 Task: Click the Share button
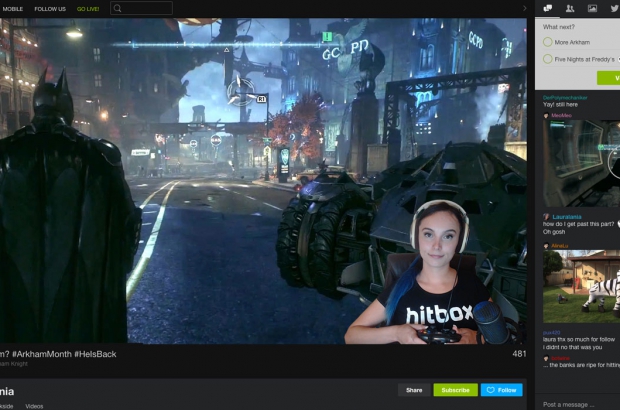click(414, 390)
